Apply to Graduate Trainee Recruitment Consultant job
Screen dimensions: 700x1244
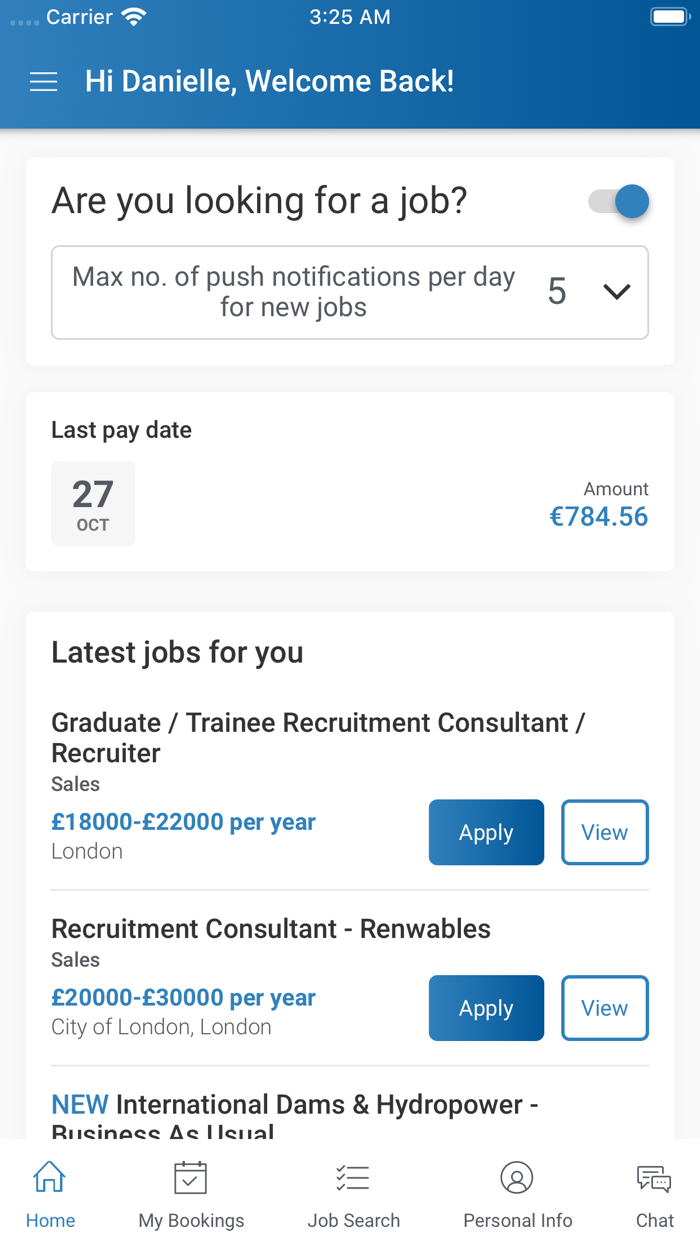tap(486, 832)
